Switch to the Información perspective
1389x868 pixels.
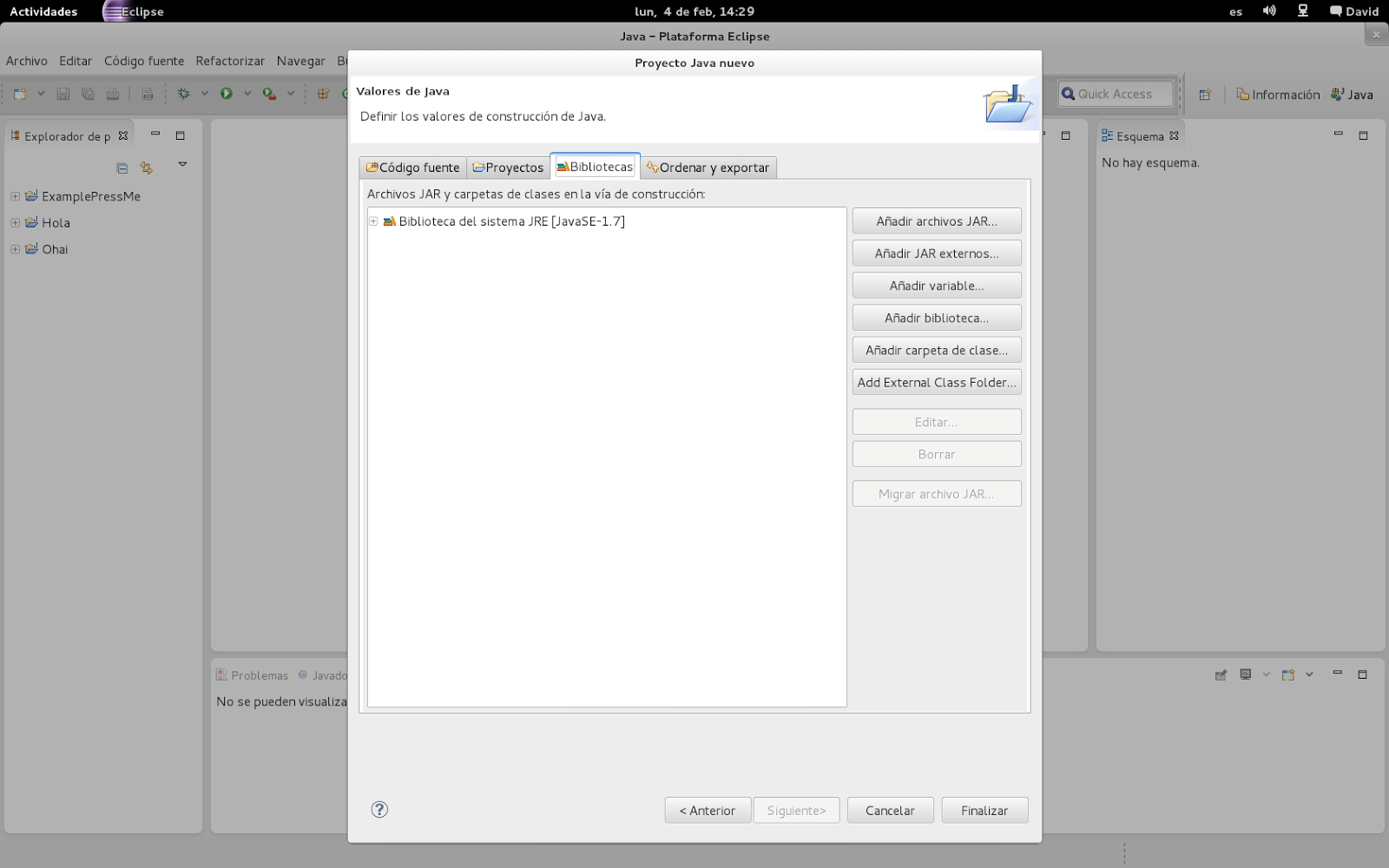[x=1277, y=95]
